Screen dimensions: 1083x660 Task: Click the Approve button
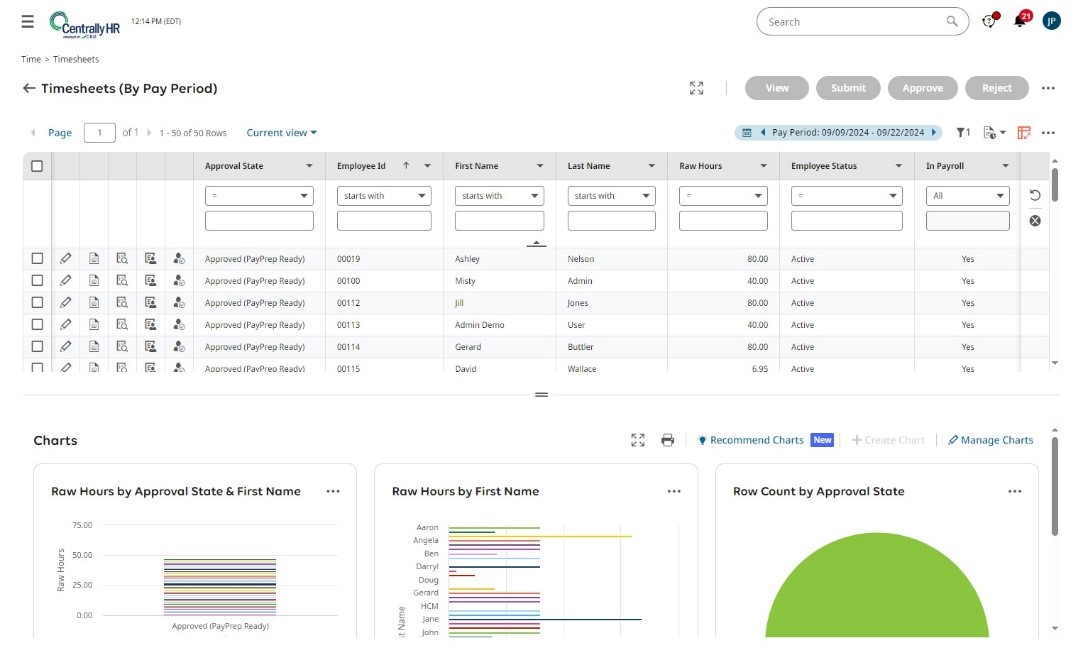pyautogui.click(x=923, y=88)
